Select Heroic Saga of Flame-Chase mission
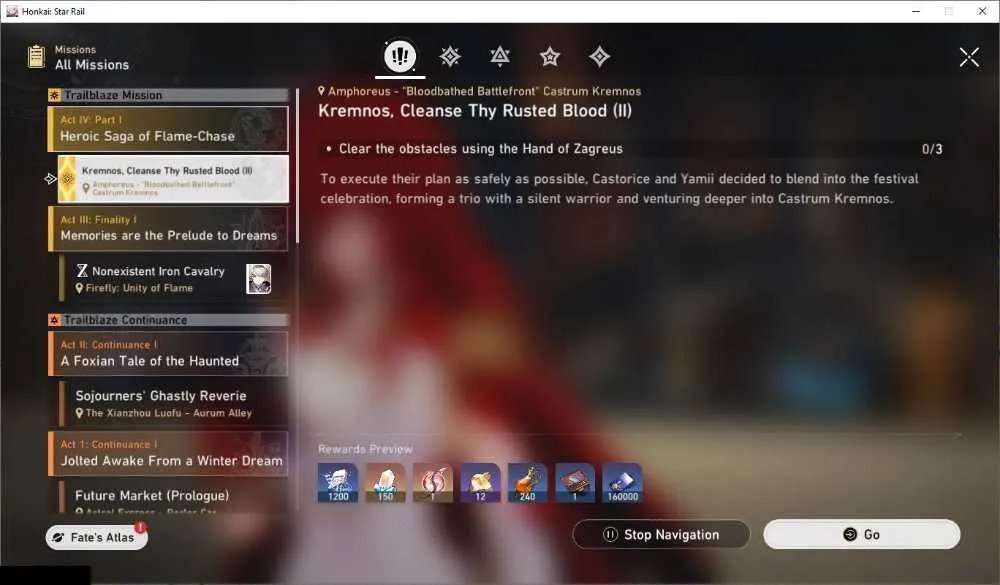This screenshot has width=1000, height=585. 168,129
